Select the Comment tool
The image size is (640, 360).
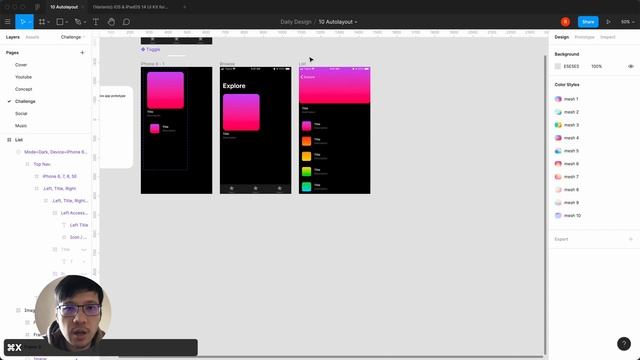[x=126, y=22]
